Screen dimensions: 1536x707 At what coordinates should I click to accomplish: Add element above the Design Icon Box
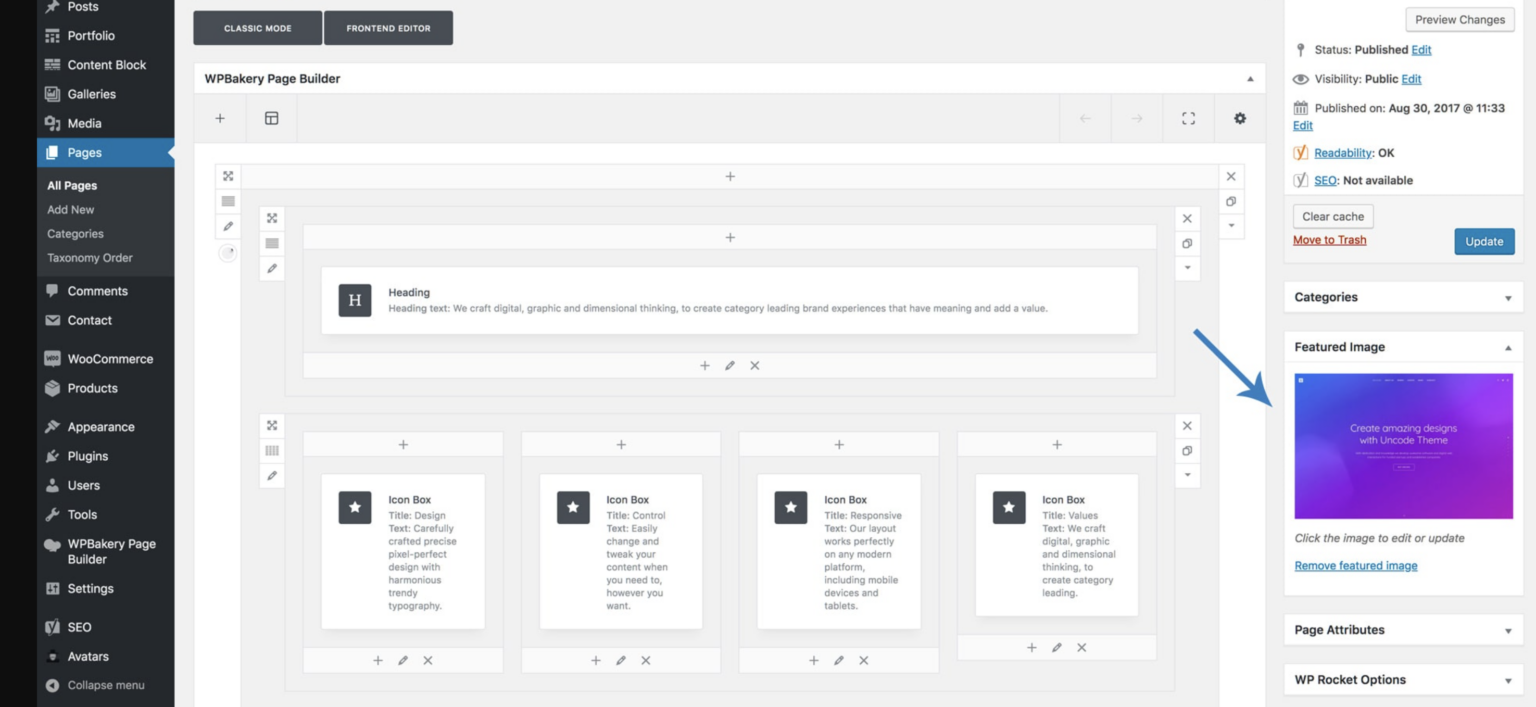tap(403, 445)
